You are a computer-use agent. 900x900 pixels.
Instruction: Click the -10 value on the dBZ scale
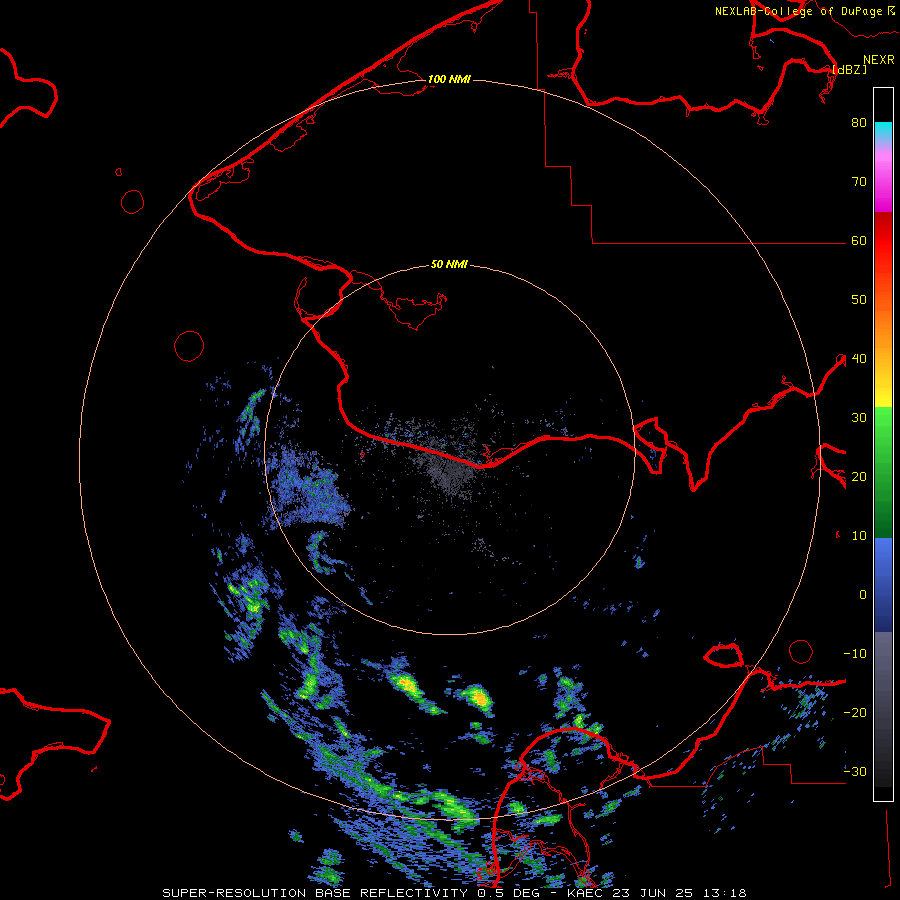(x=855, y=653)
